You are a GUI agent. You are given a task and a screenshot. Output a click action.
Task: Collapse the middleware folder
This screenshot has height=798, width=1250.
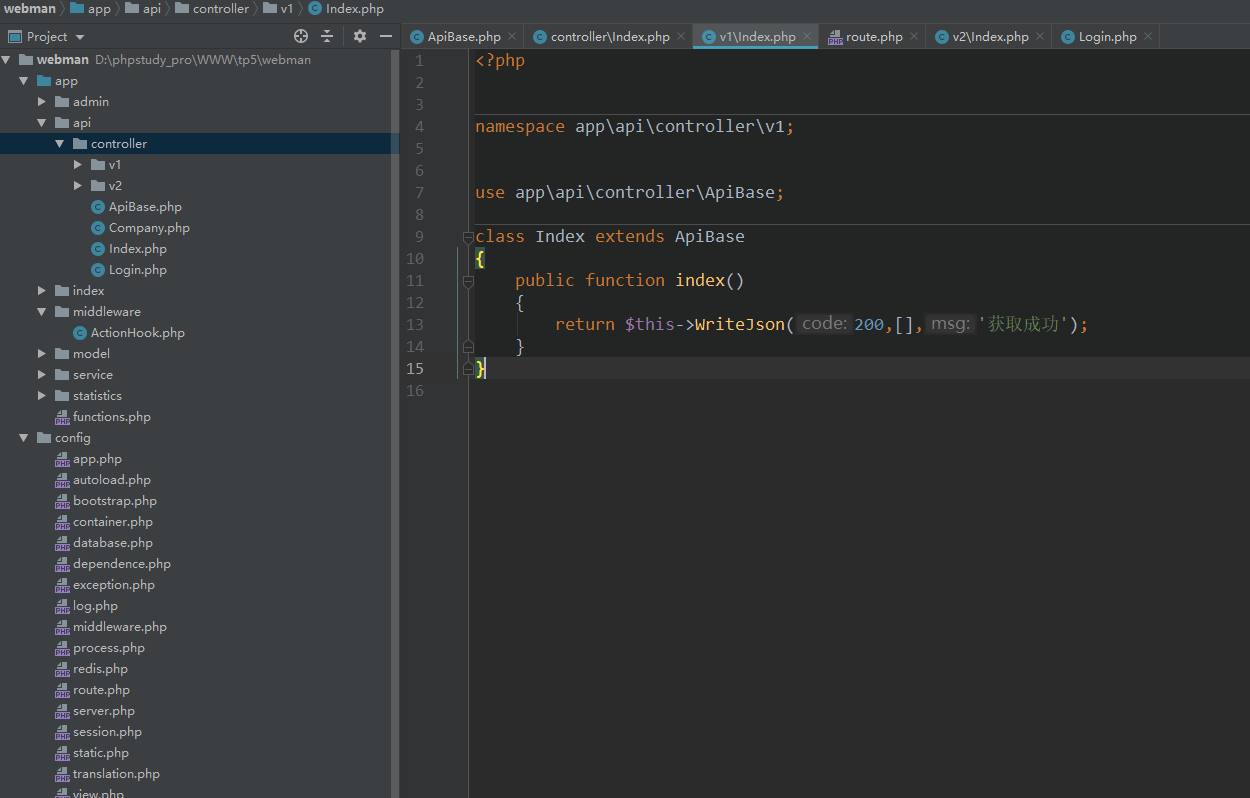point(42,312)
